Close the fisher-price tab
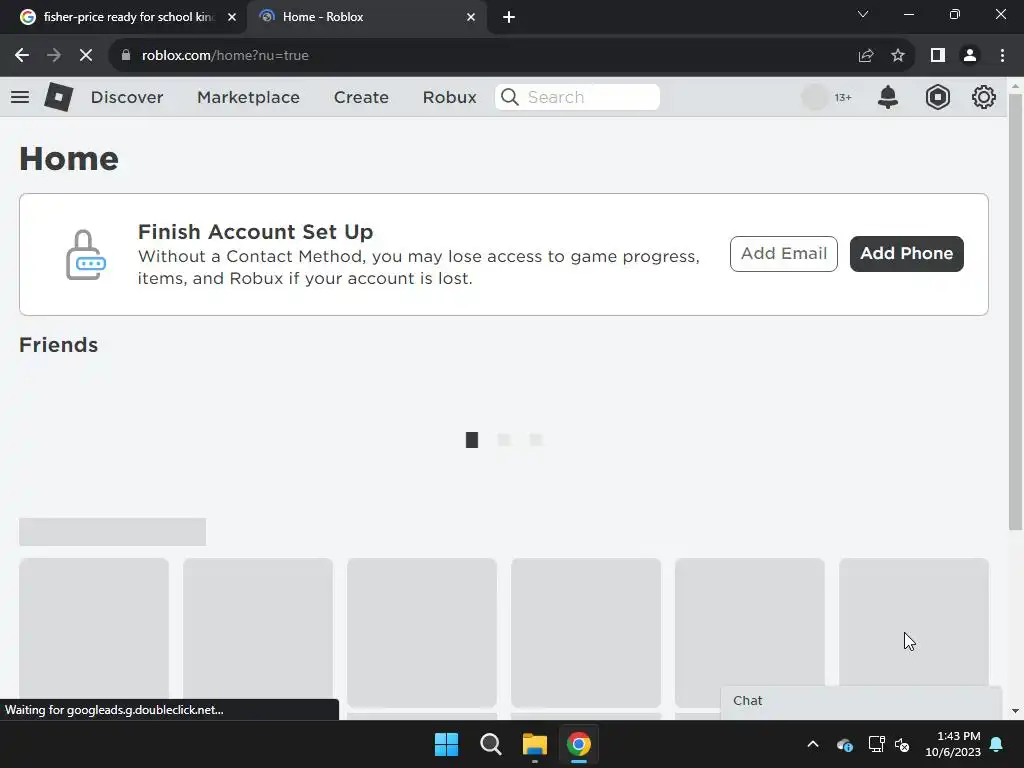The image size is (1024, 768). coord(232,17)
